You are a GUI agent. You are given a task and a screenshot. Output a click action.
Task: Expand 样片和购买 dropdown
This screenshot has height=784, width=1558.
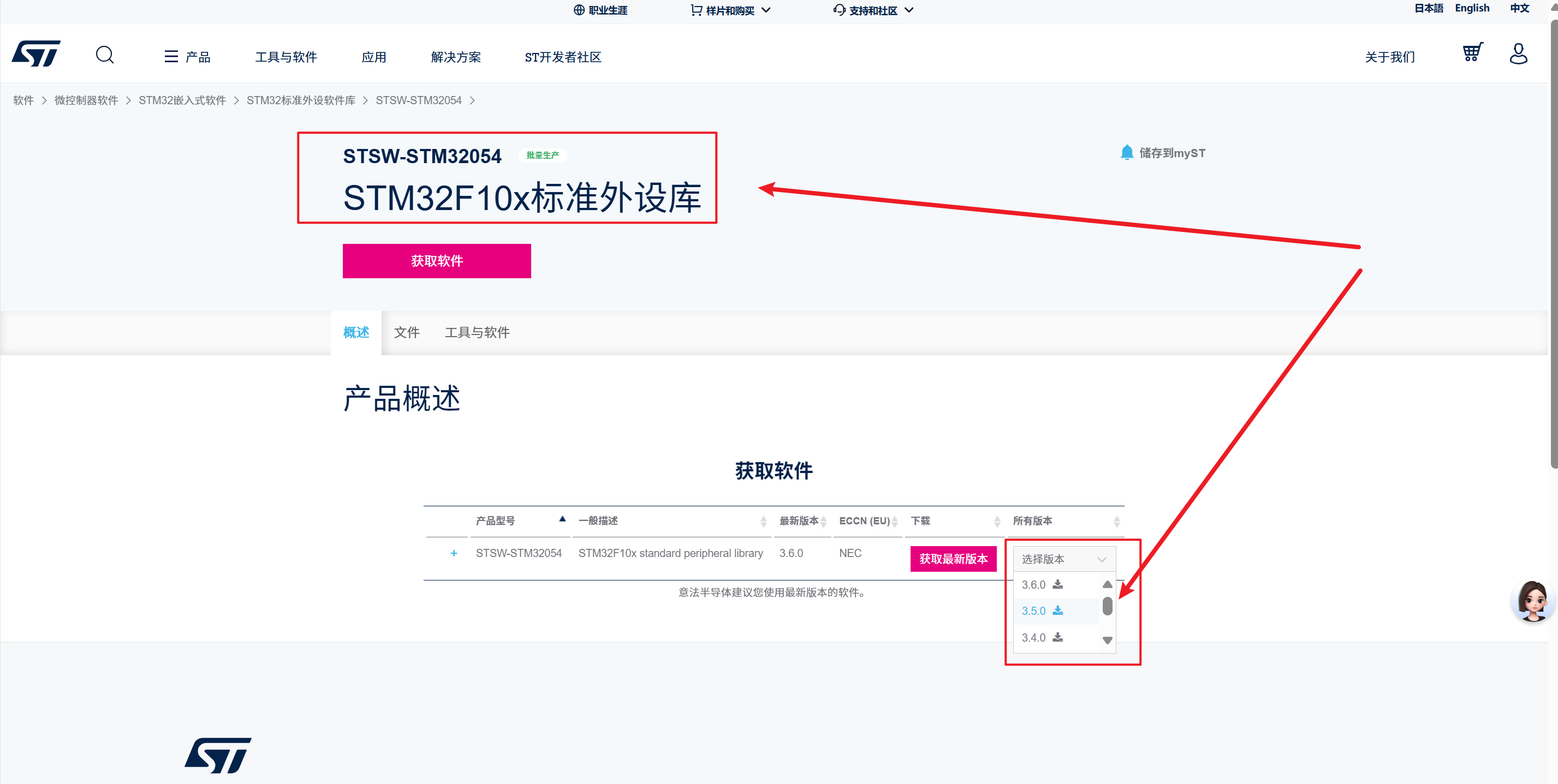pos(730,10)
